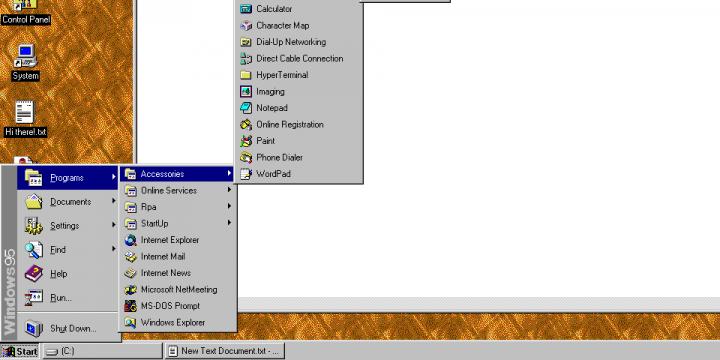This screenshot has width=720, height=360.
Task: Choose Accessories menu entry
Action: [x=178, y=174]
